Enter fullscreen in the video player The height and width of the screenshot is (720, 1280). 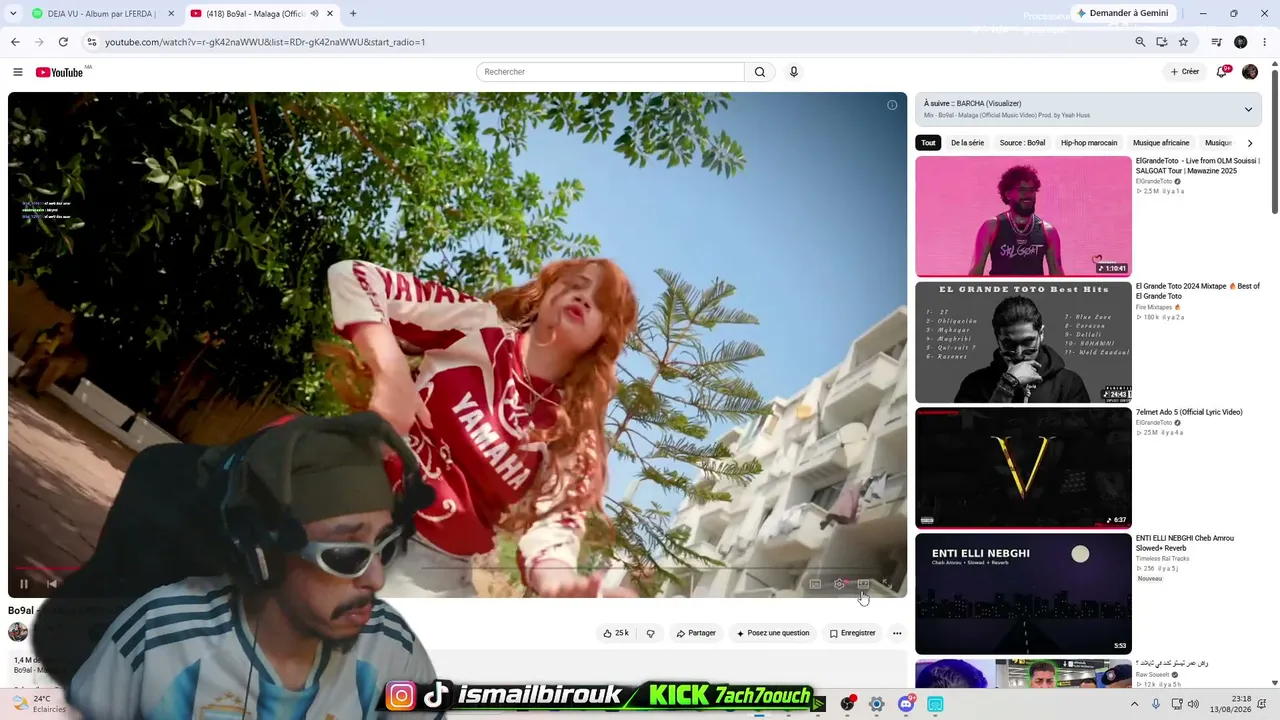coord(886,584)
